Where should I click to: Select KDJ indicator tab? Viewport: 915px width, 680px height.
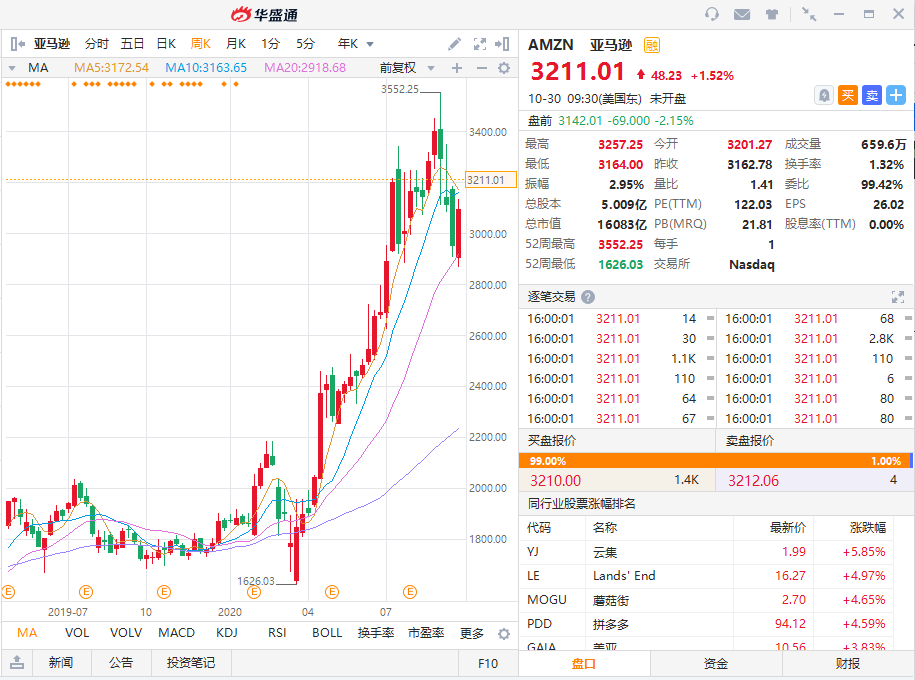226,633
